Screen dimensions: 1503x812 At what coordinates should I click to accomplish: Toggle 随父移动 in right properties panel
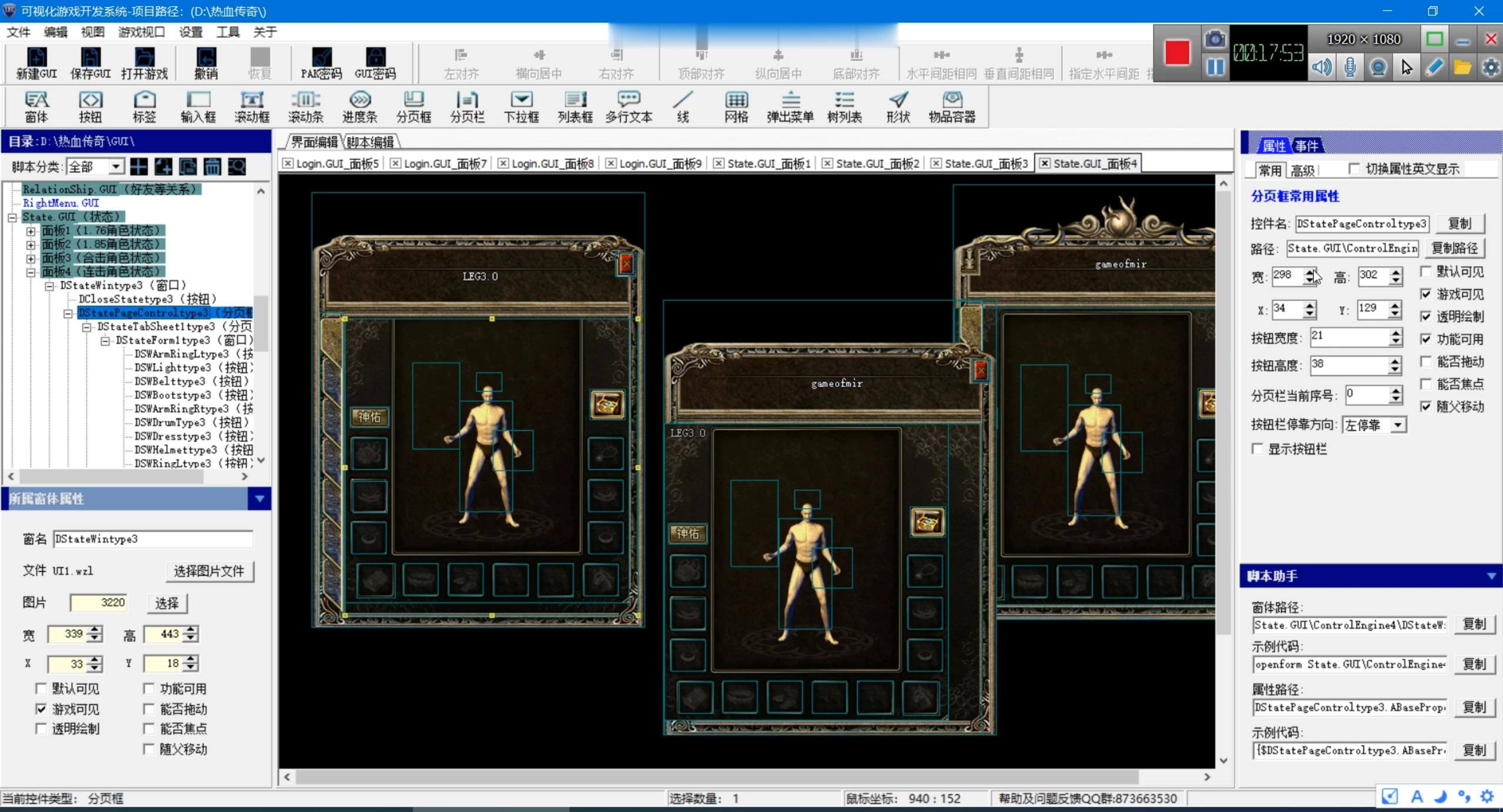tap(1425, 407)
